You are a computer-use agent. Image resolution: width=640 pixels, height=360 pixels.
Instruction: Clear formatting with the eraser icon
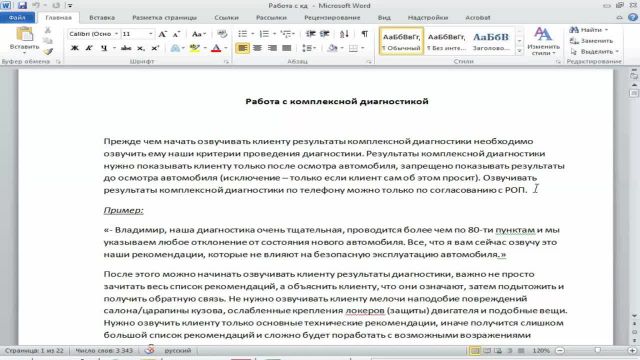tap(222, 34)
